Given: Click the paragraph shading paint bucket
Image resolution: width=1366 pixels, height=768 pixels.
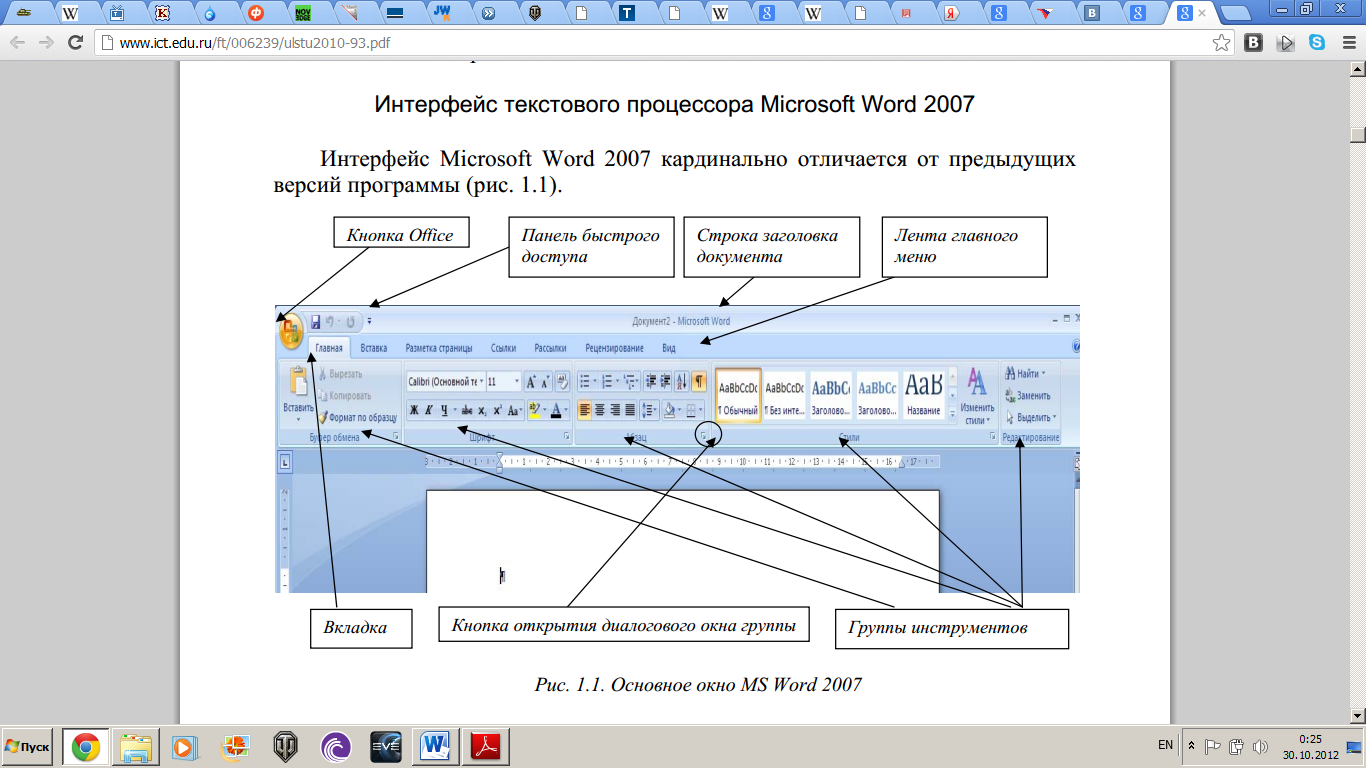Looking at the screenshot, I should pyautogui.click(x=670, y=409).
